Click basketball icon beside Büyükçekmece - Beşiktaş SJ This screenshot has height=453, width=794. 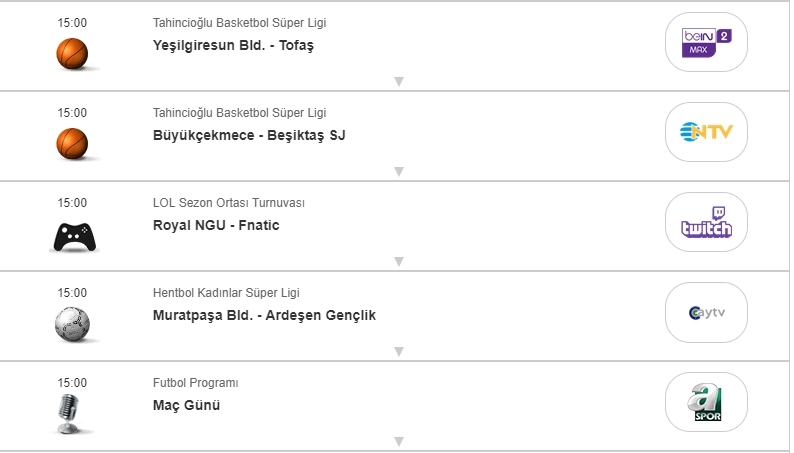[72, 142]
